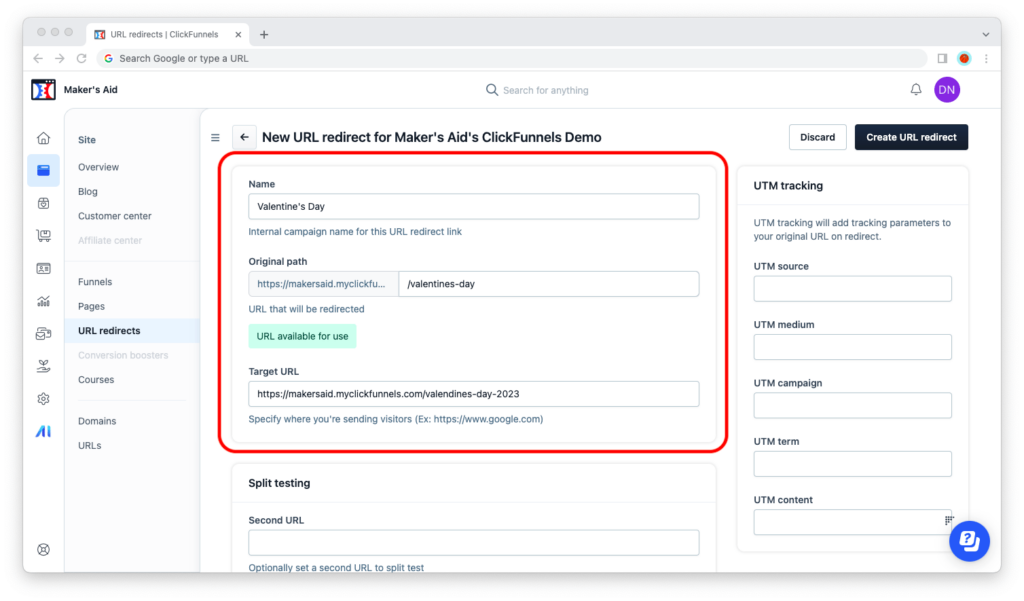Open the help lifebuoy icon at bottom
The width and height of the screenshot is (1024, 601).
click(x=43, y=549)
